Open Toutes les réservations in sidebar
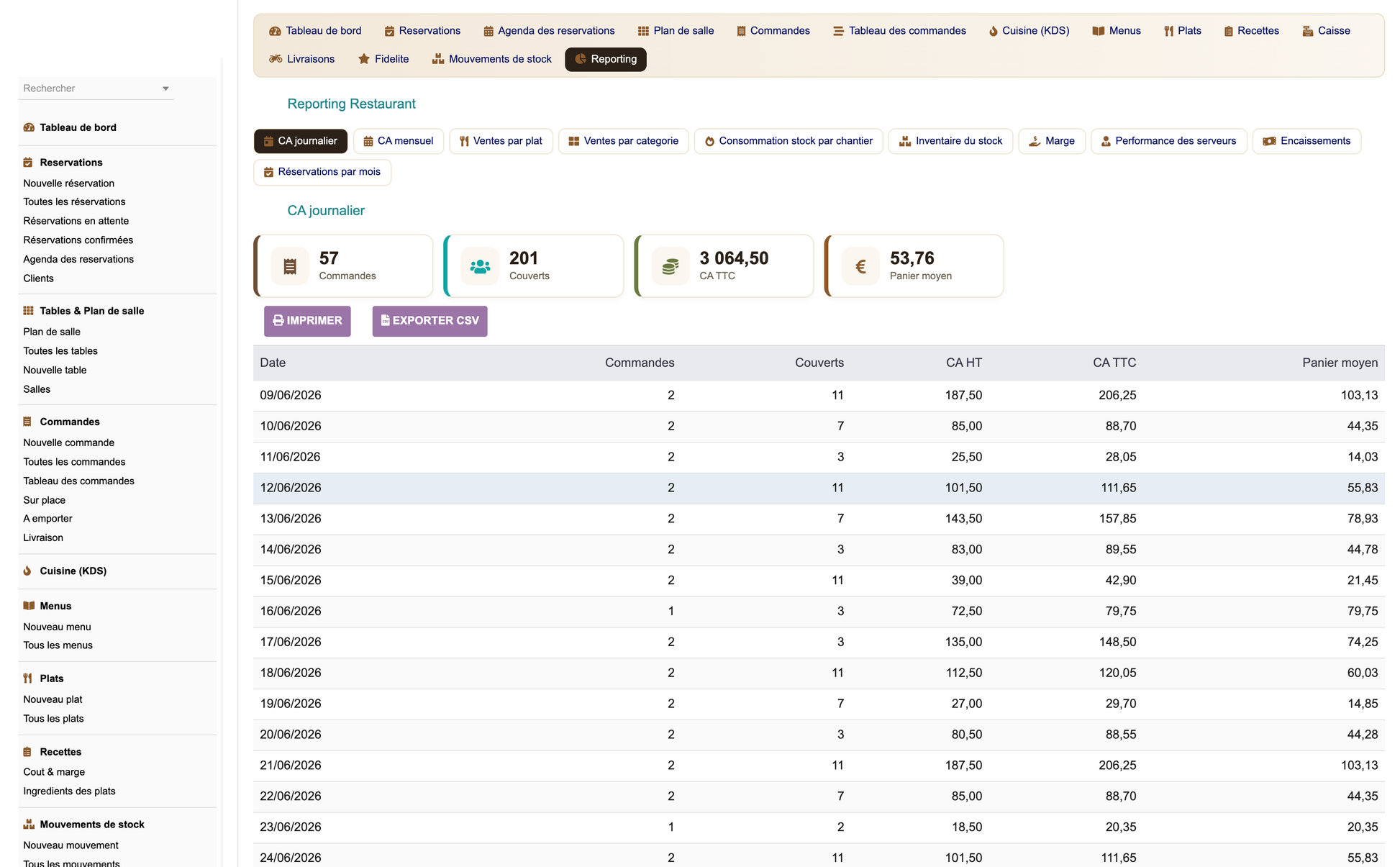This screenshot has width=1400, height=867. pos(74,201)
